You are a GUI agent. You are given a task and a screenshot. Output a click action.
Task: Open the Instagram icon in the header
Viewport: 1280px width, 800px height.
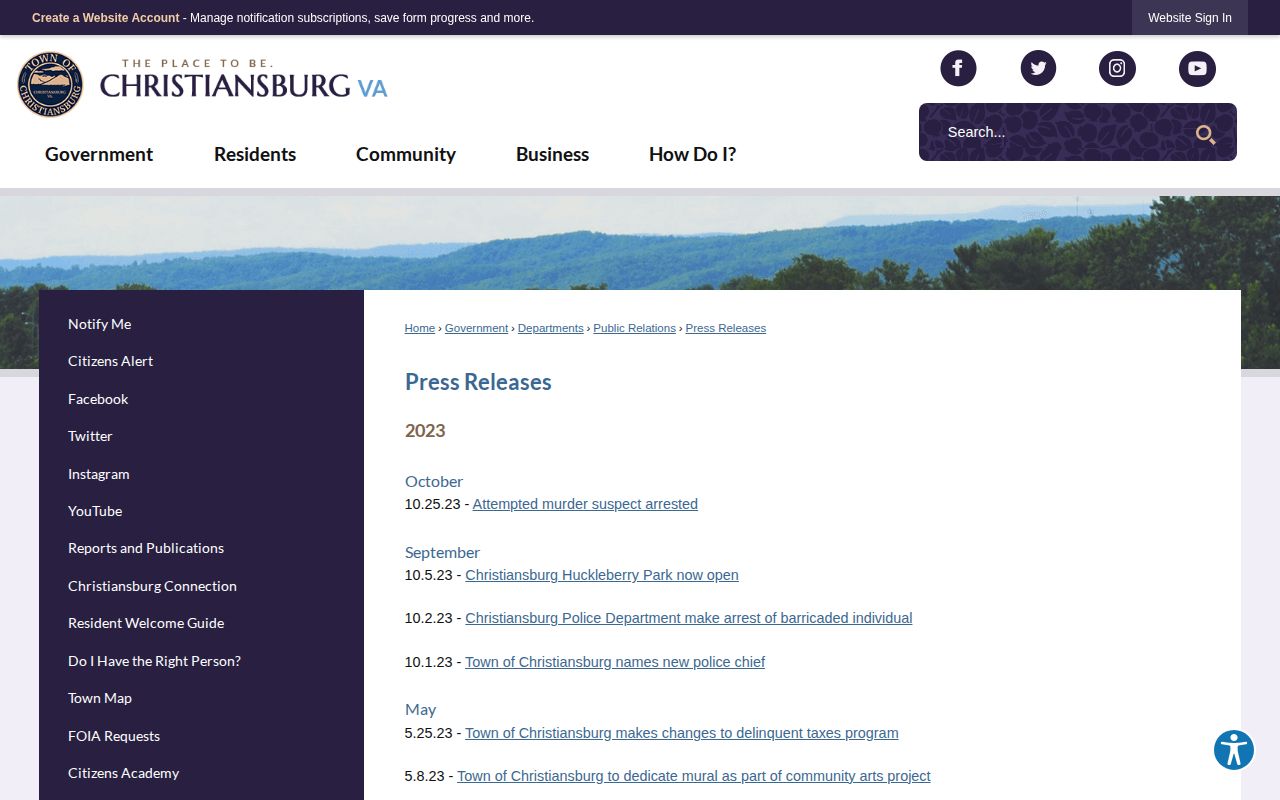coord(1117,68)
